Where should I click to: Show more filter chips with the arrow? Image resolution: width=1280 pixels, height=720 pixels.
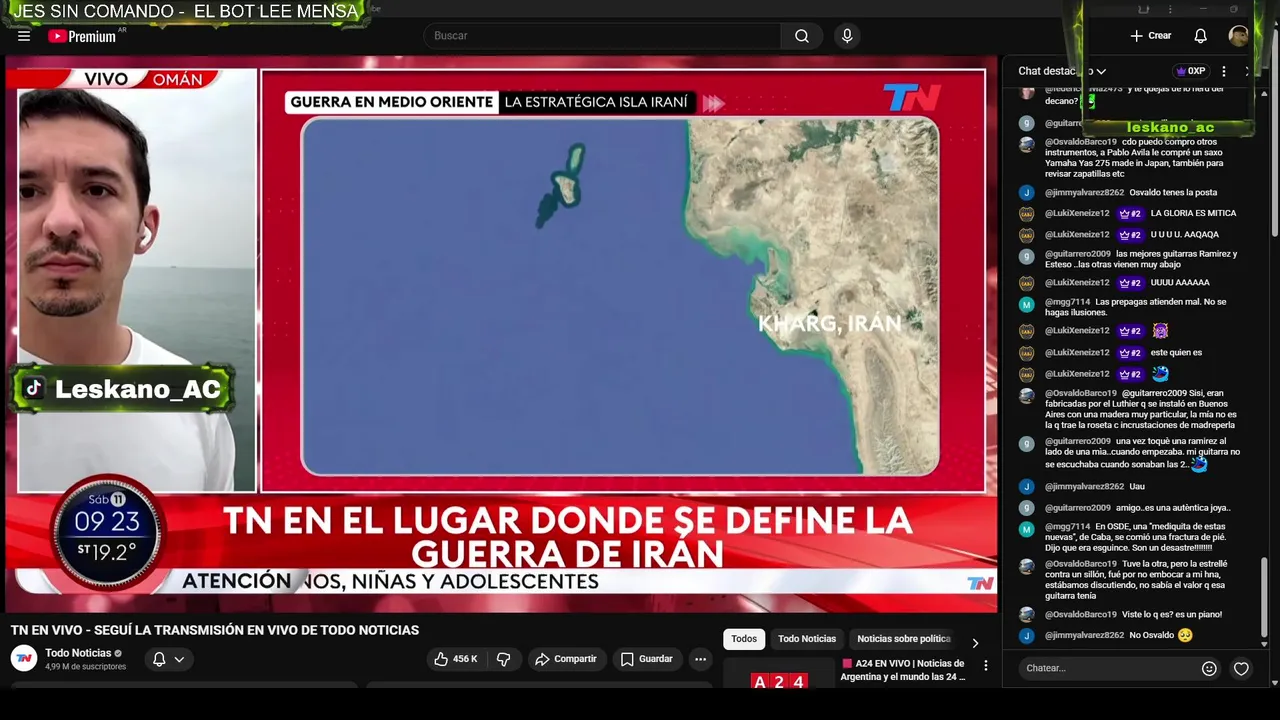coord(975,642)
